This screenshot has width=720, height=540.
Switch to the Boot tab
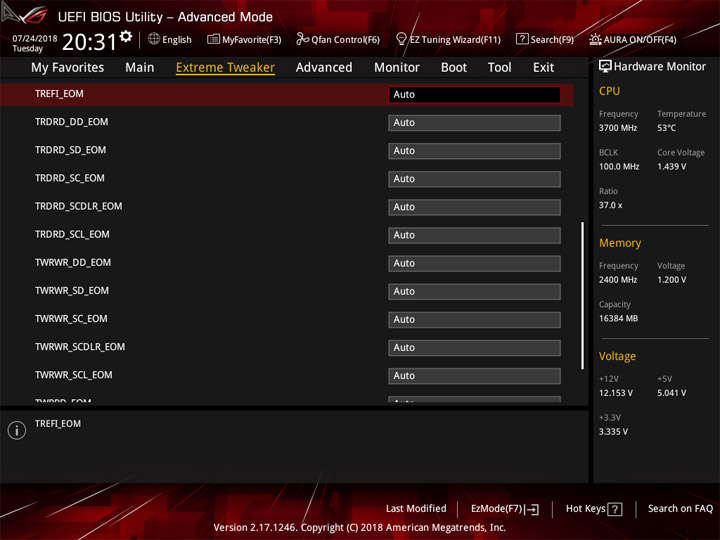[454, 68]
